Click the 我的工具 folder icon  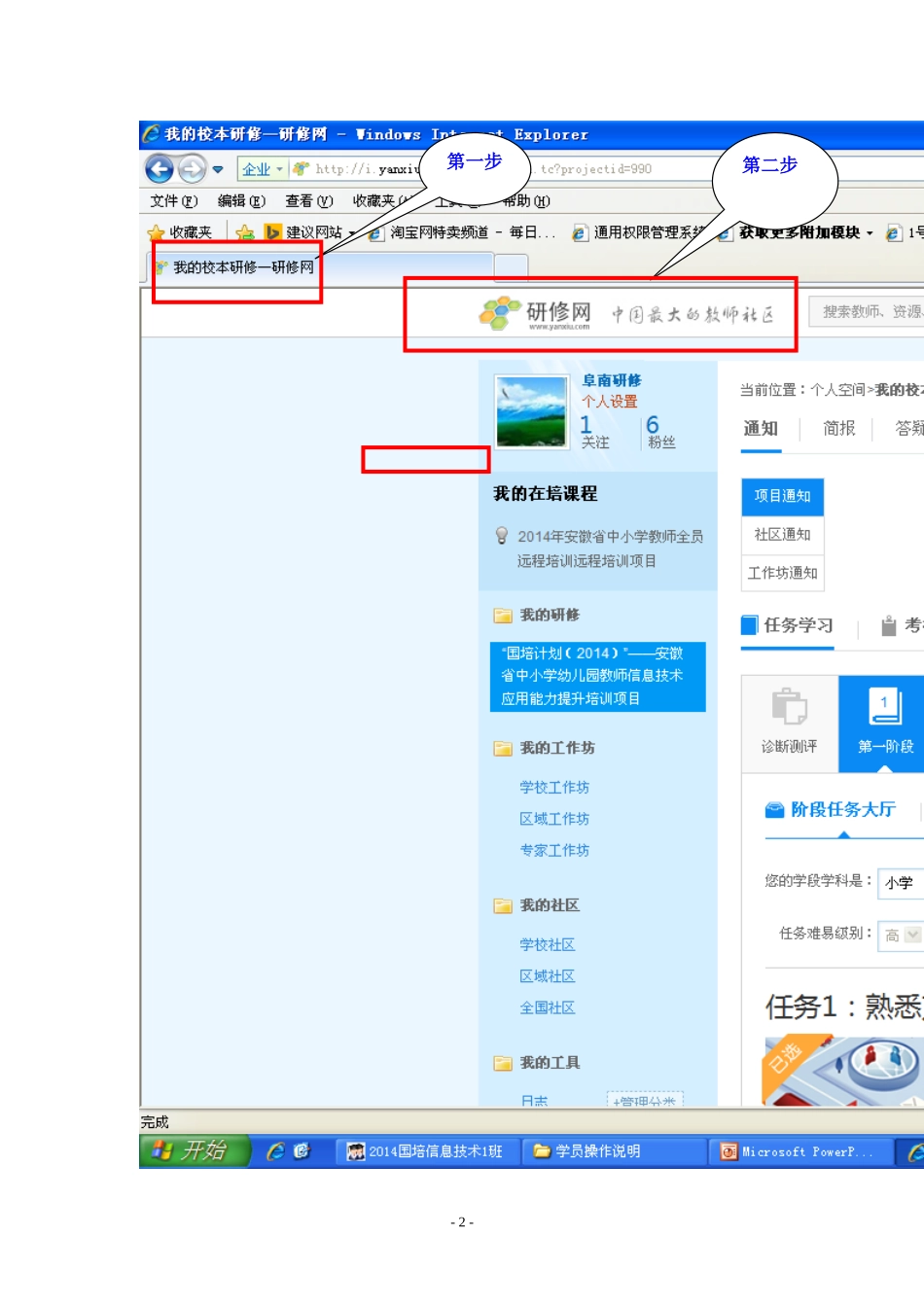coord(503,1064)
